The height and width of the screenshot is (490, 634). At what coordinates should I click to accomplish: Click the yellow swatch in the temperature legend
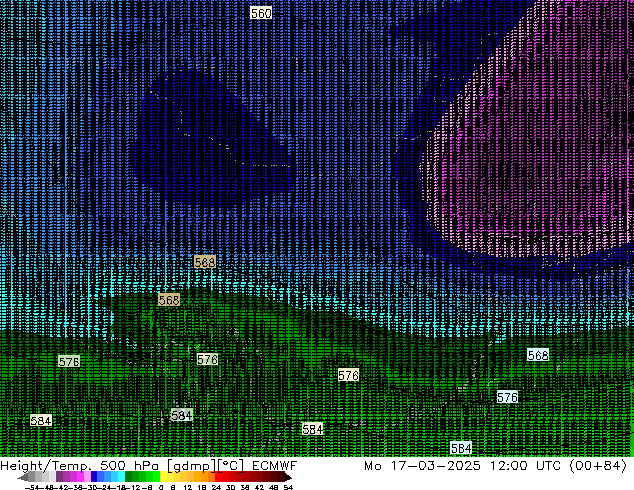pos(163,477)
